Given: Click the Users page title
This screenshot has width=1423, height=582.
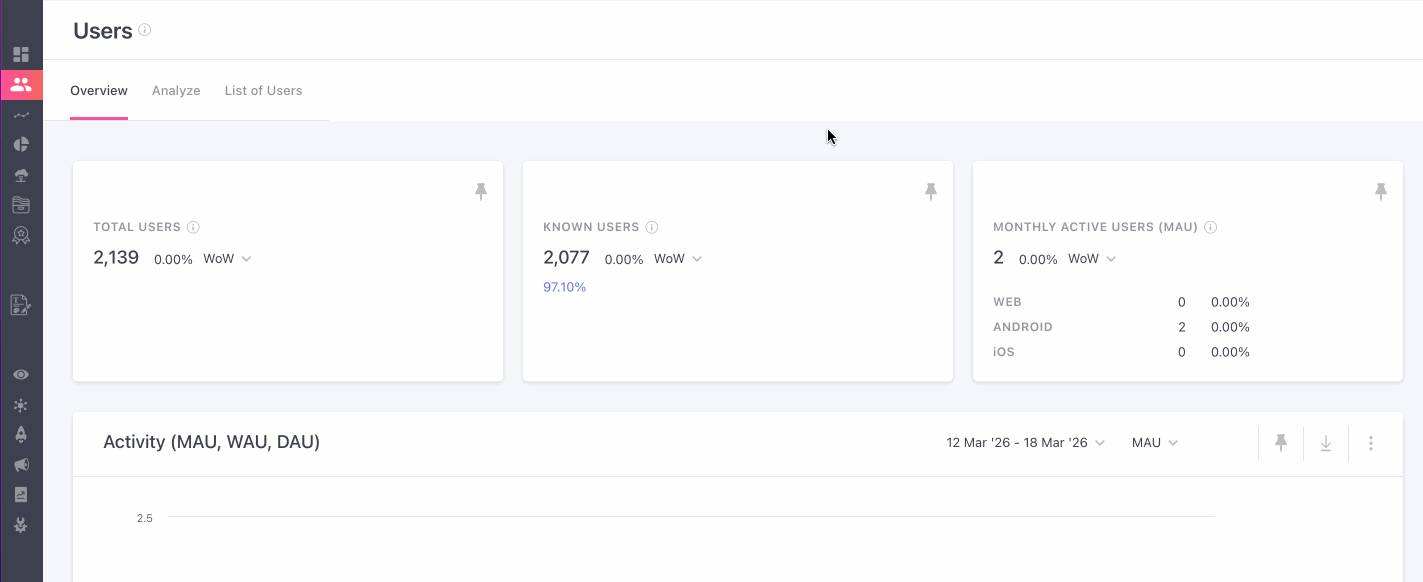Looking at the screenshot, I should point(103,31).
